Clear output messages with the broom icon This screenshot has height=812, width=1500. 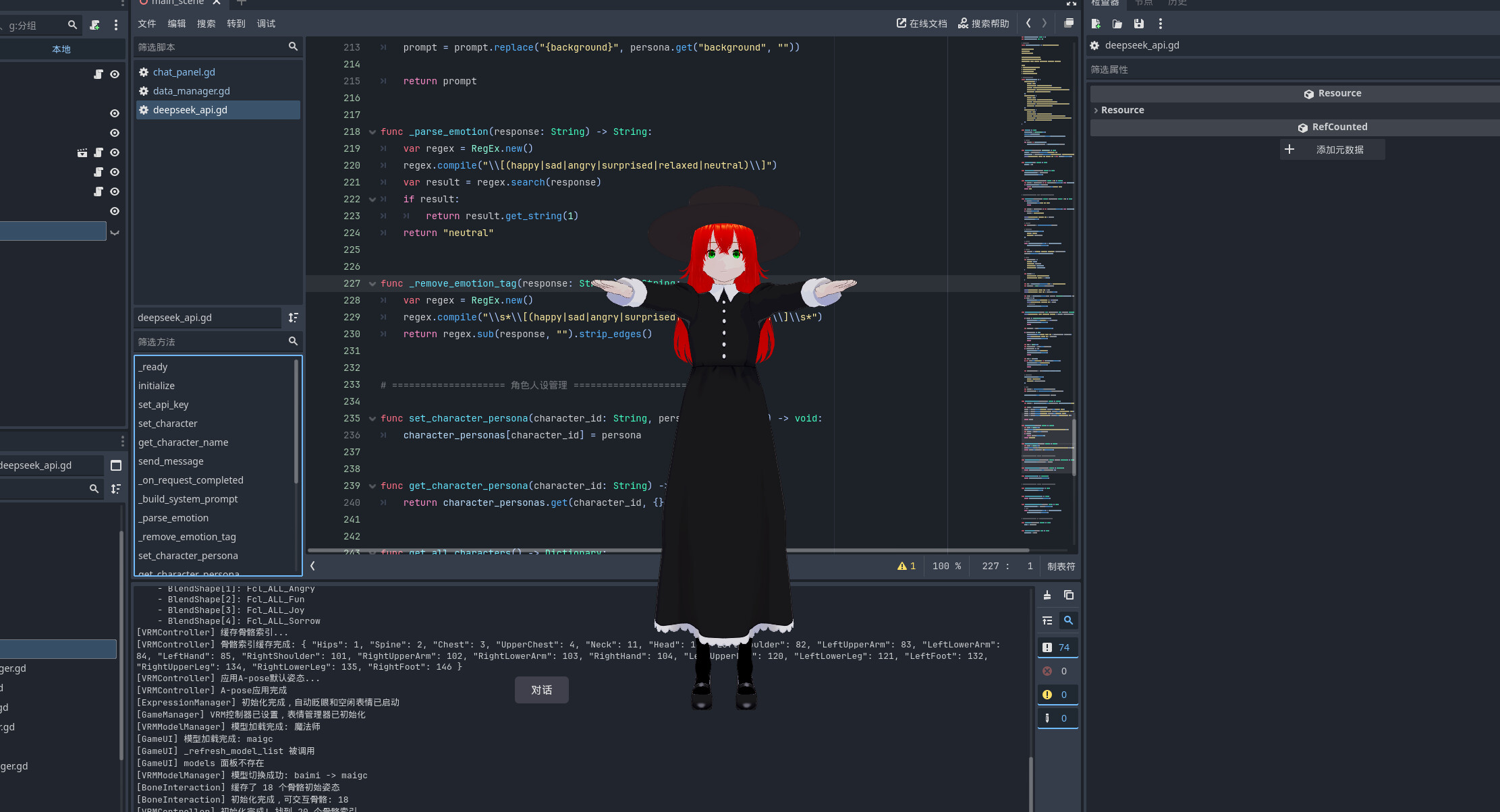point(1047,595)
